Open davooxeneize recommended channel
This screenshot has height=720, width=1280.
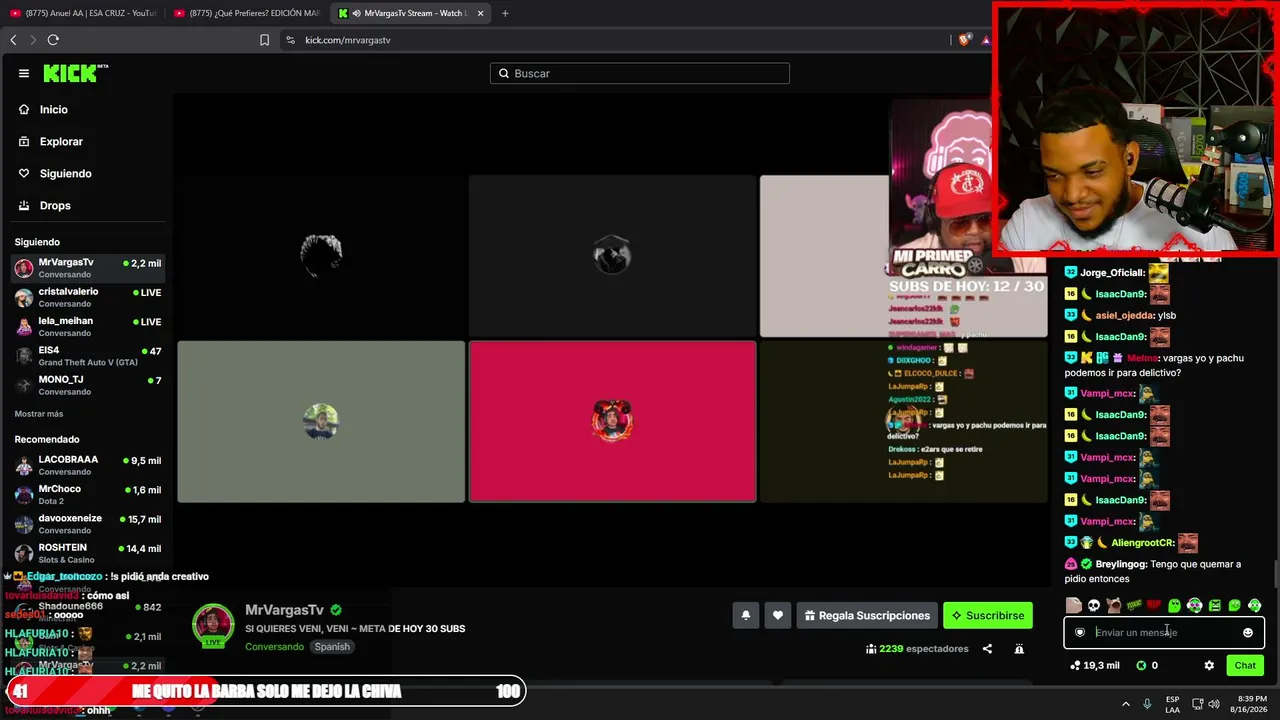(87, 524)
